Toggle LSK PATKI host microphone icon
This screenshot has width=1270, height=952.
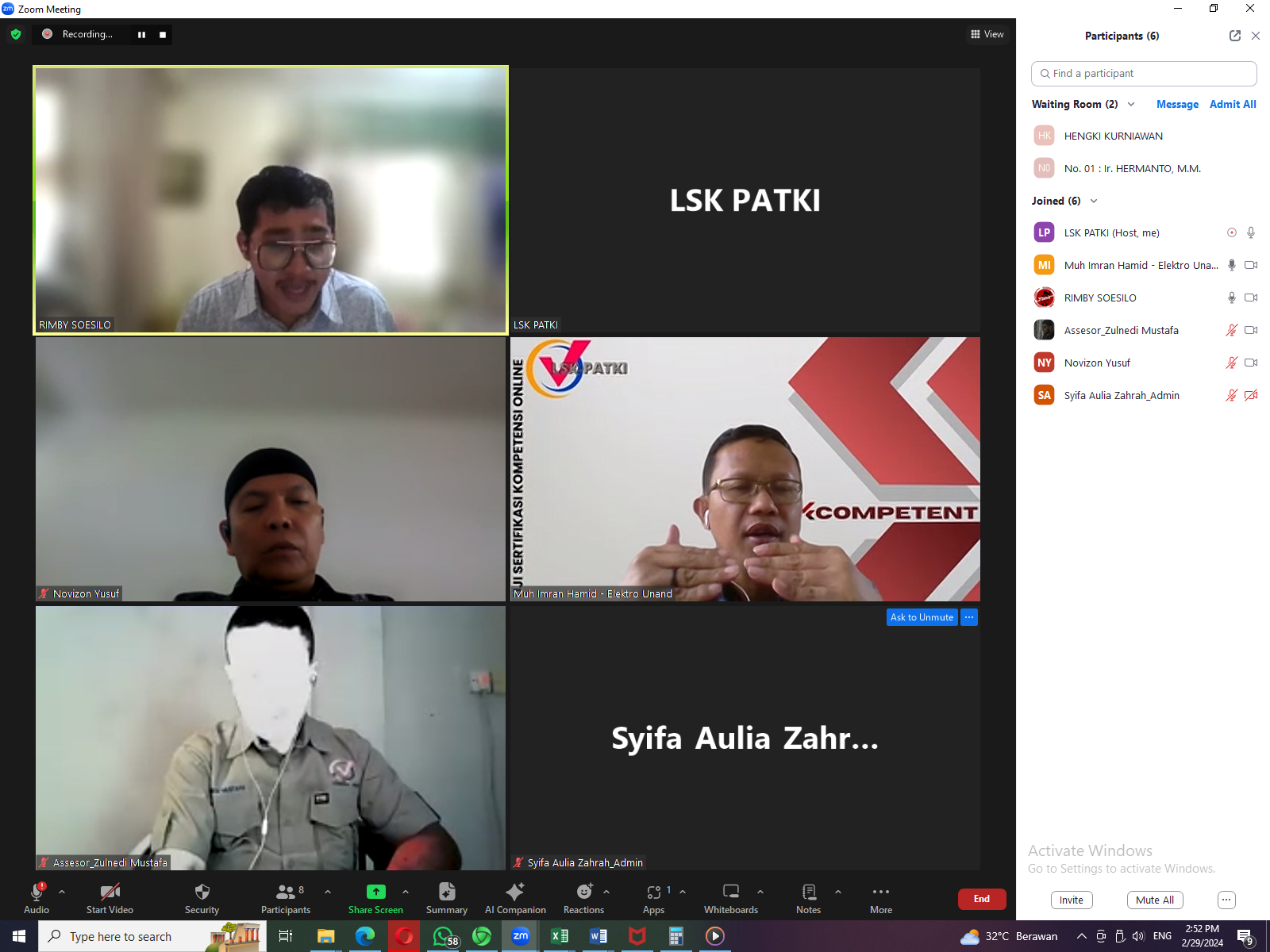coord(1251,232)
